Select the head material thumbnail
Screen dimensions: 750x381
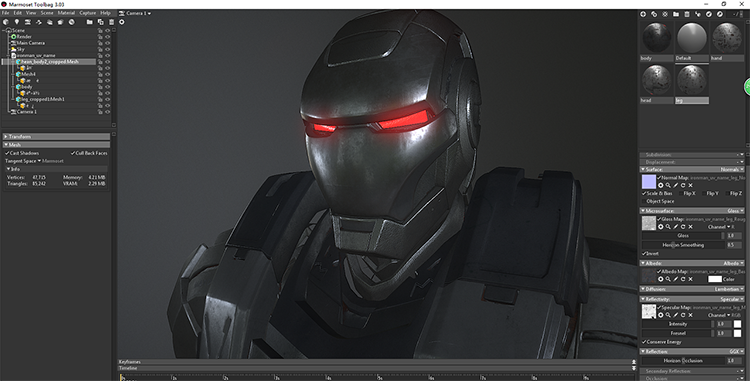657,80
